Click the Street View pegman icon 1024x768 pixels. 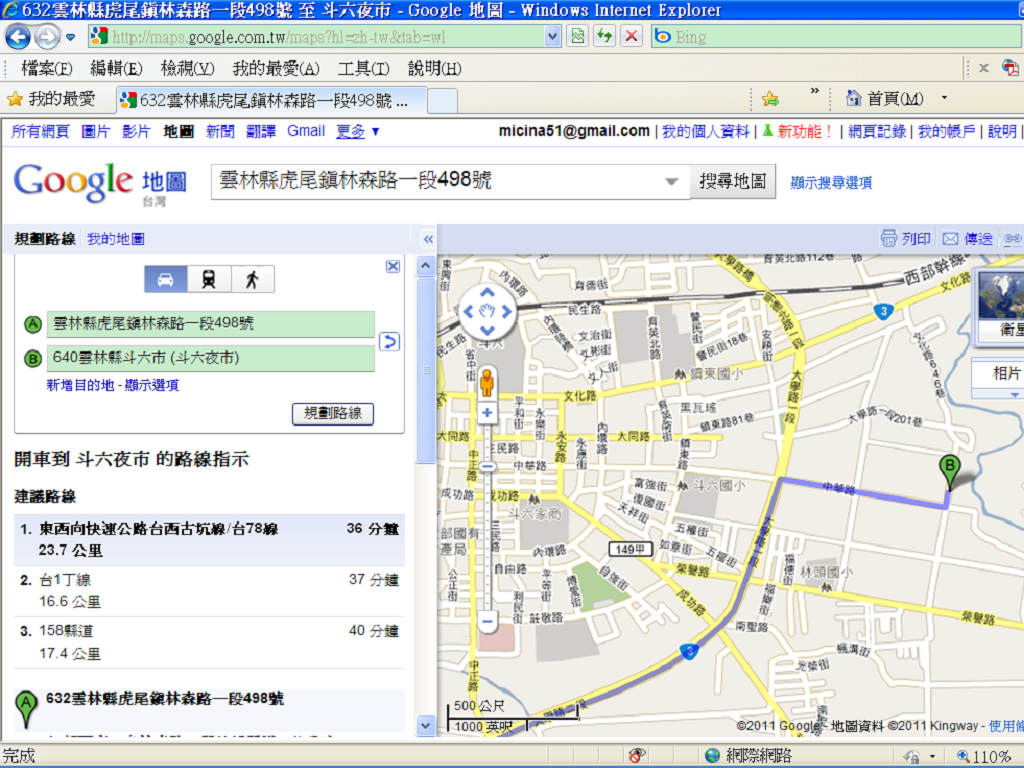pyautogui.click(x=487, y=382)
